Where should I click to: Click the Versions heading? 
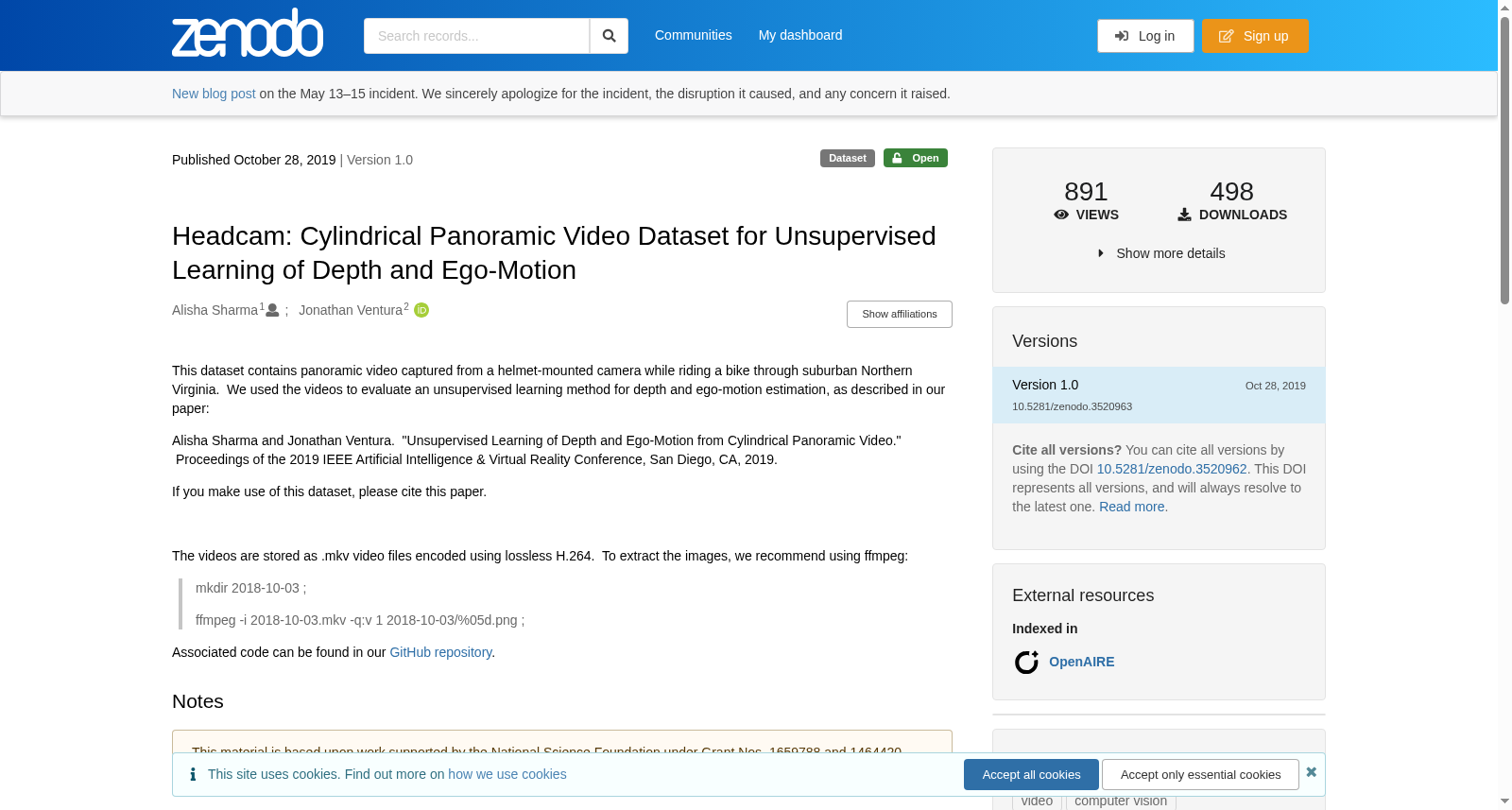[1044, 341]
